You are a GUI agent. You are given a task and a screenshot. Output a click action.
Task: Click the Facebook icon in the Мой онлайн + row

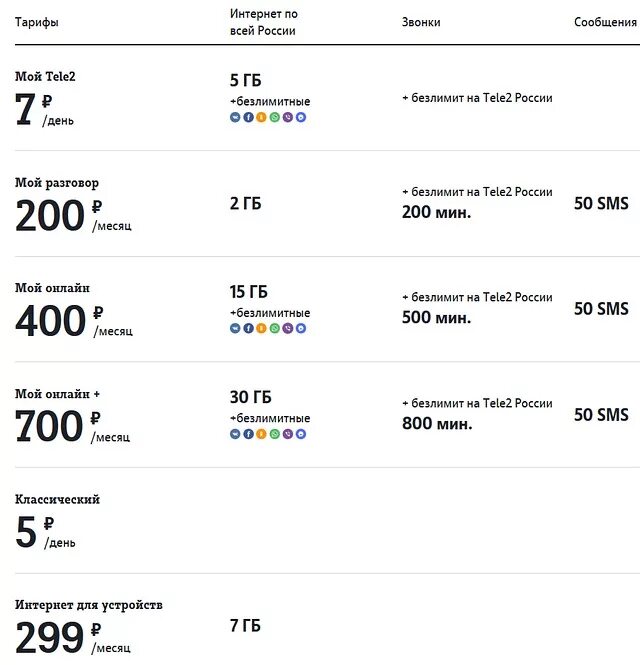click(x=248, y=434)
